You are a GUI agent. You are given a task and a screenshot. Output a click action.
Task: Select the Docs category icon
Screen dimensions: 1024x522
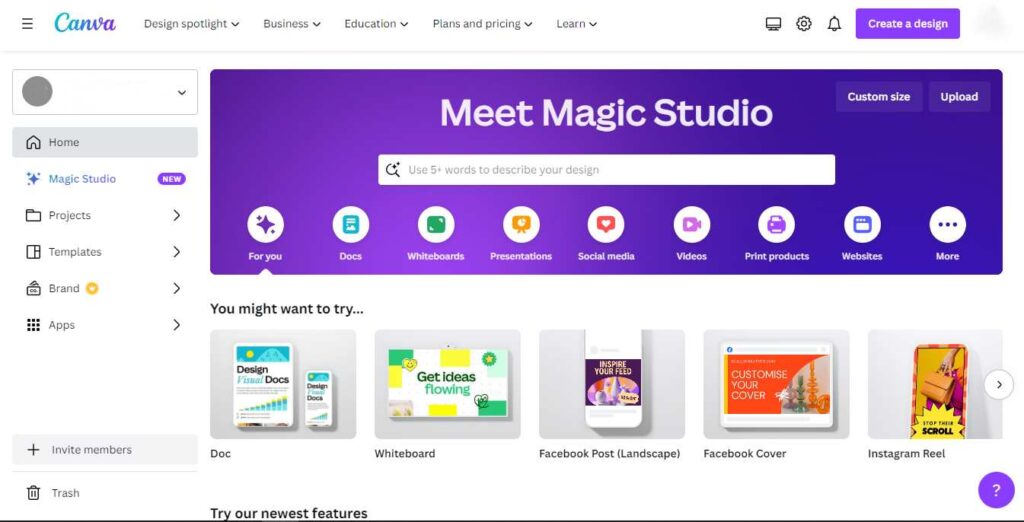351,225
